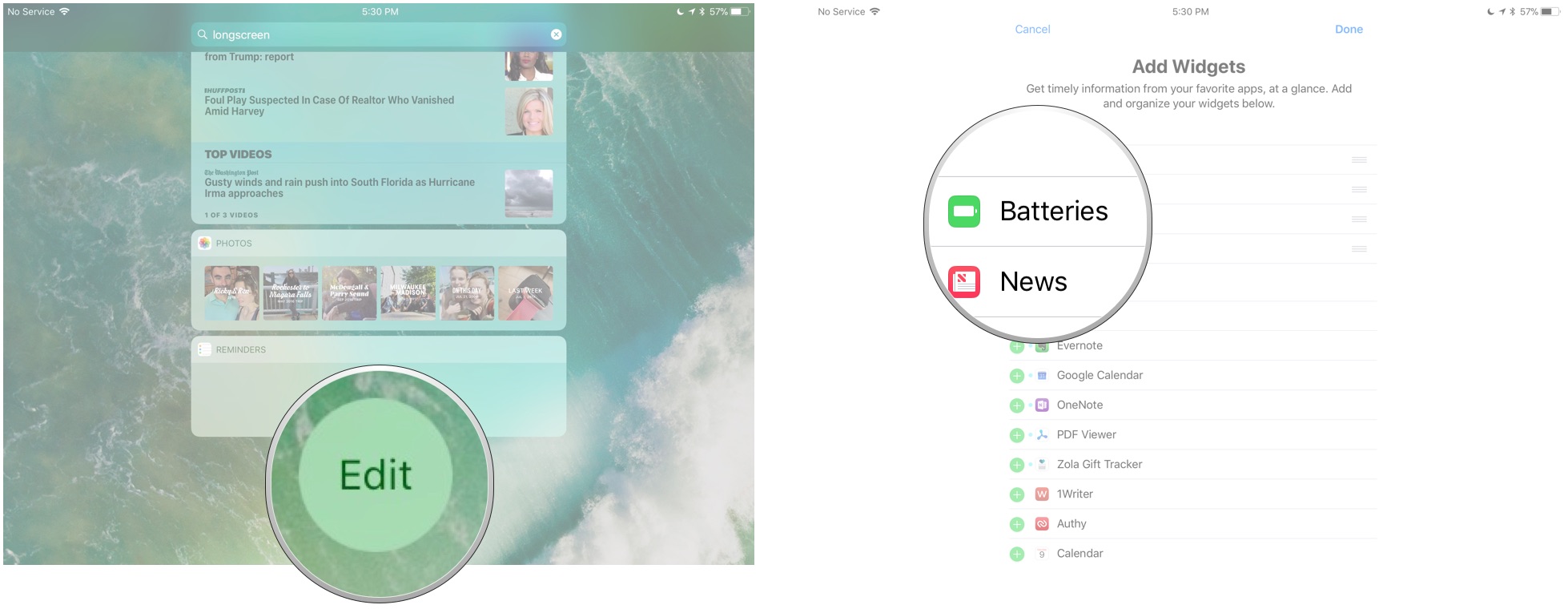Select the Google Calendar row label
1568x609 pixels.
click(x=1100, y=375)
